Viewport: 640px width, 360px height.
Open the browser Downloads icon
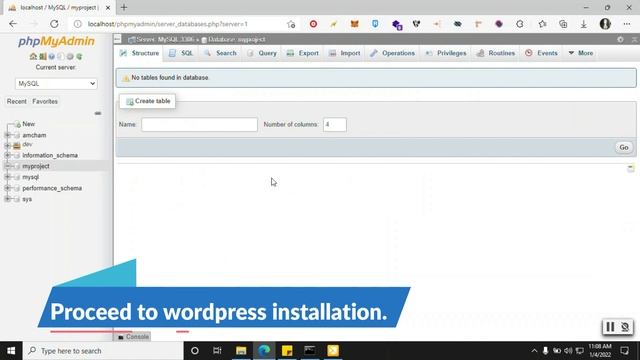click(x=584, y=24)
